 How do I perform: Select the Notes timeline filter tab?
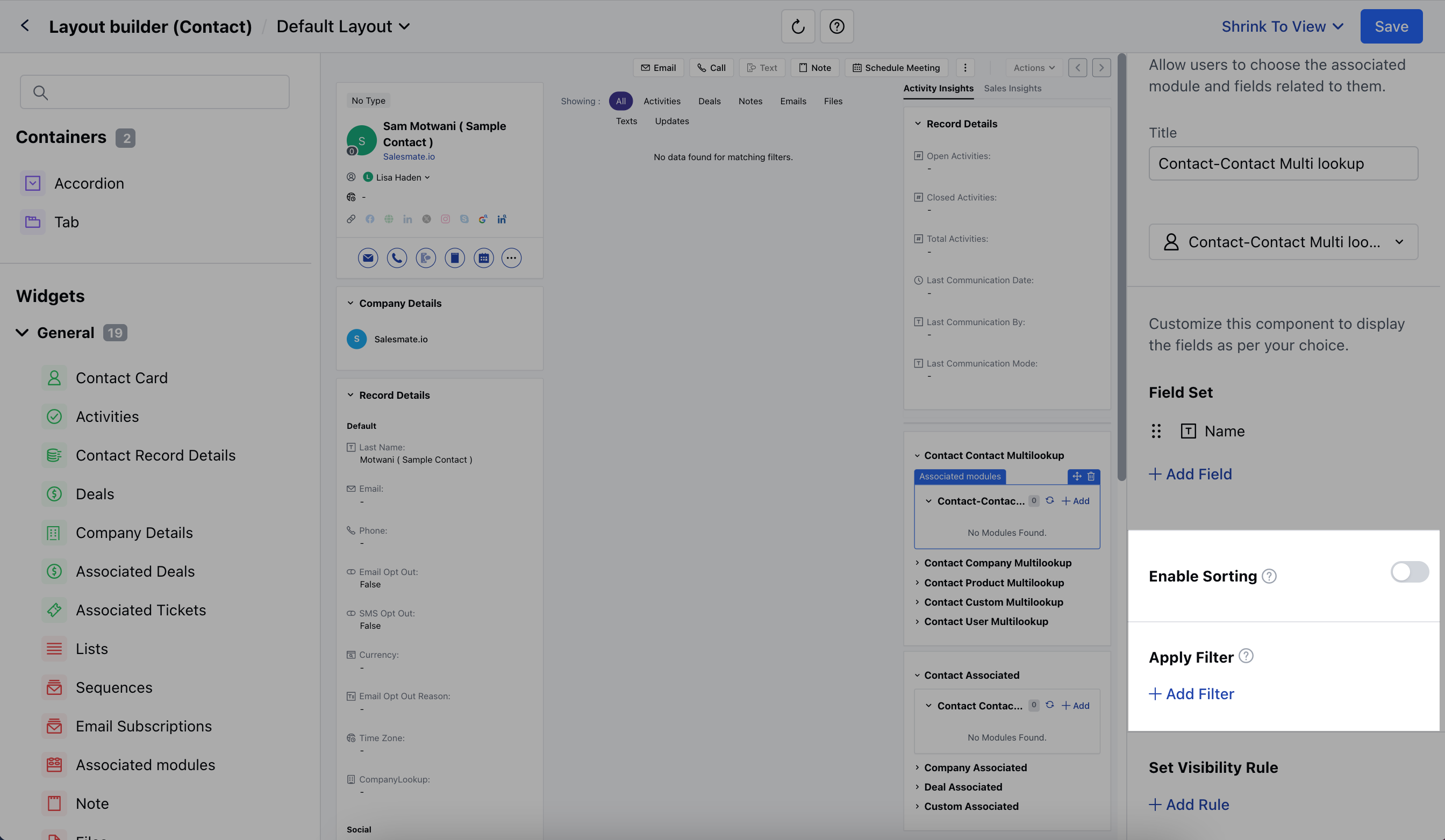pyautogui.click(x=750, y=102)
